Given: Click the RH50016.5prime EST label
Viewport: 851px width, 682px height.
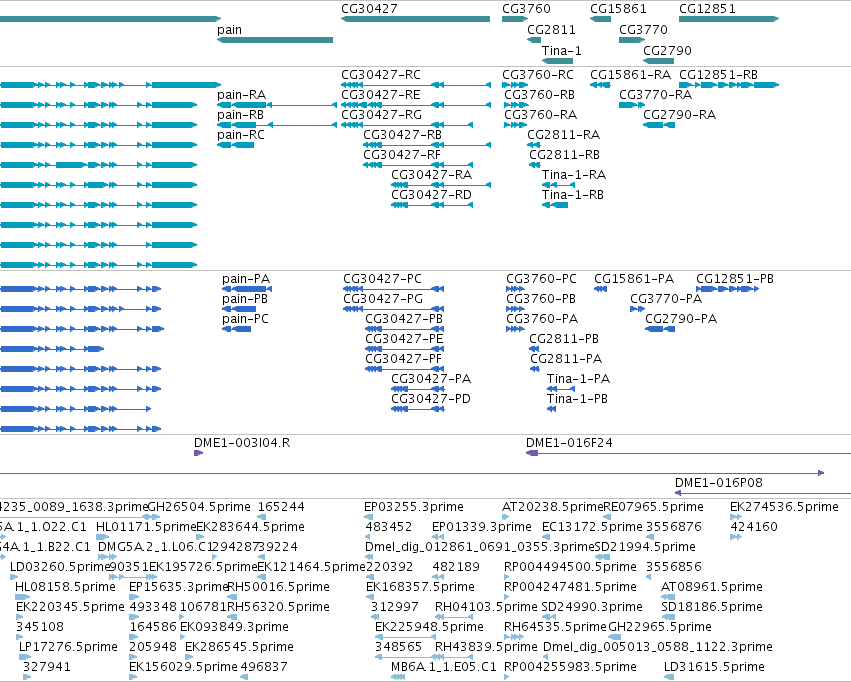Looking at the screenshot, I should (278, 587).
